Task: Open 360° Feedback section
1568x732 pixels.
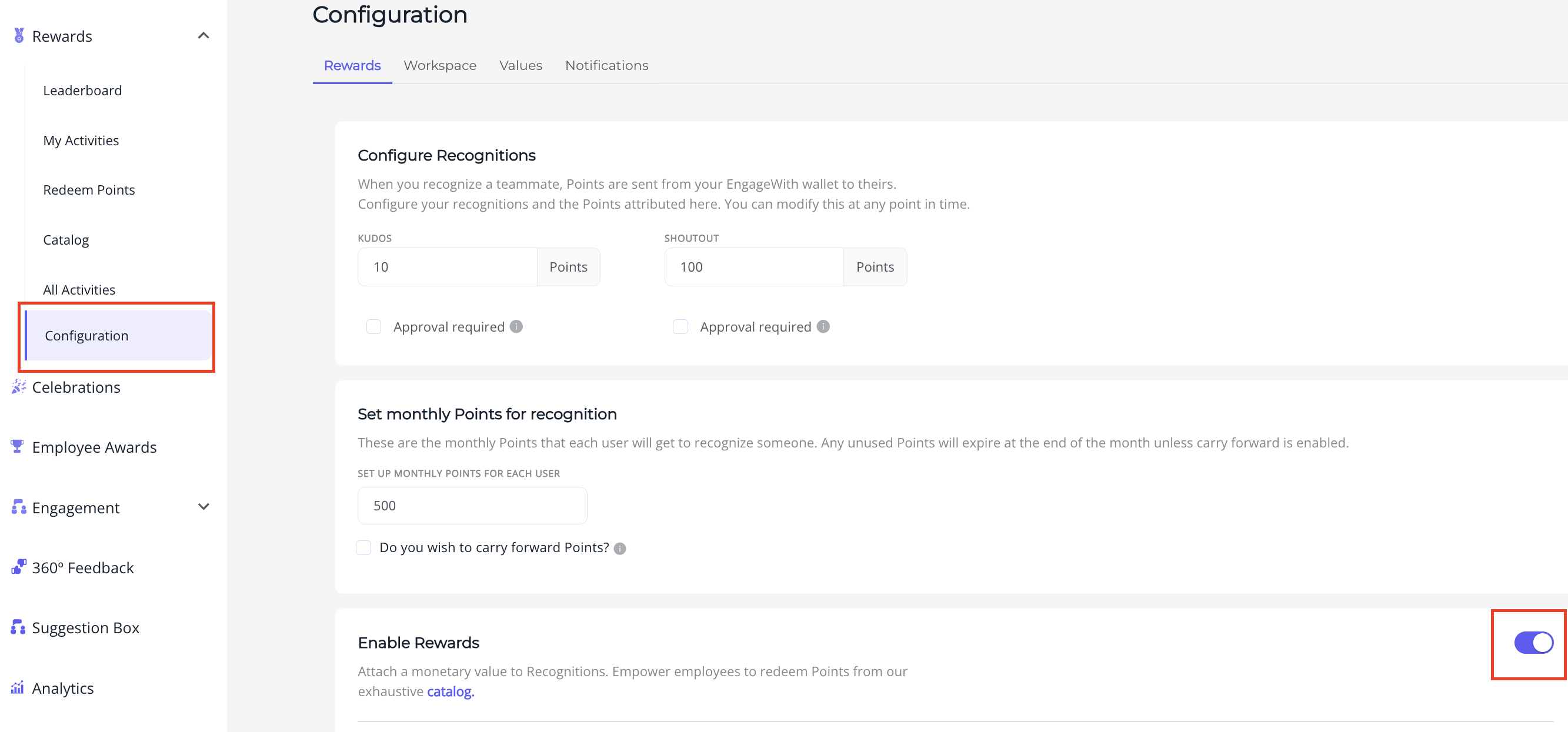Action: (x=83, y=568)
